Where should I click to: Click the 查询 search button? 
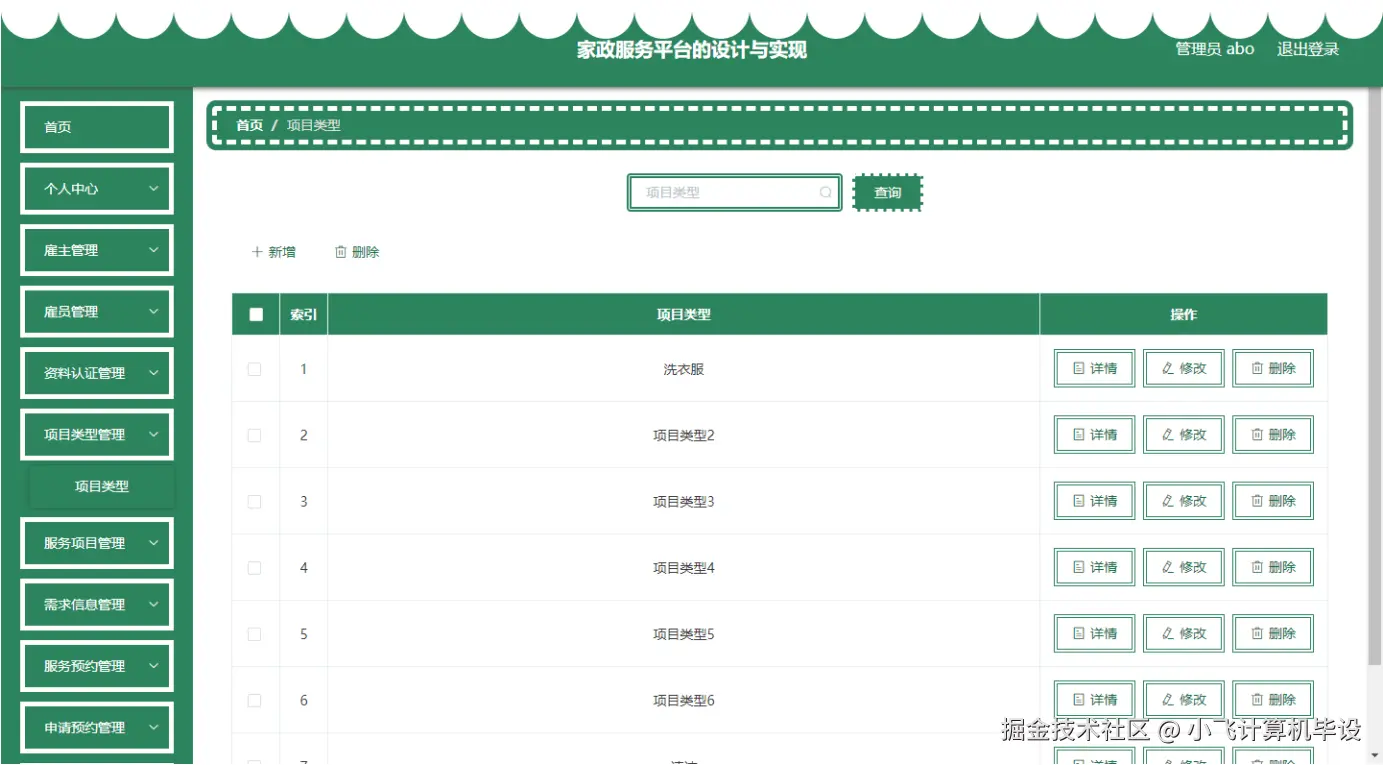(887, 192)
